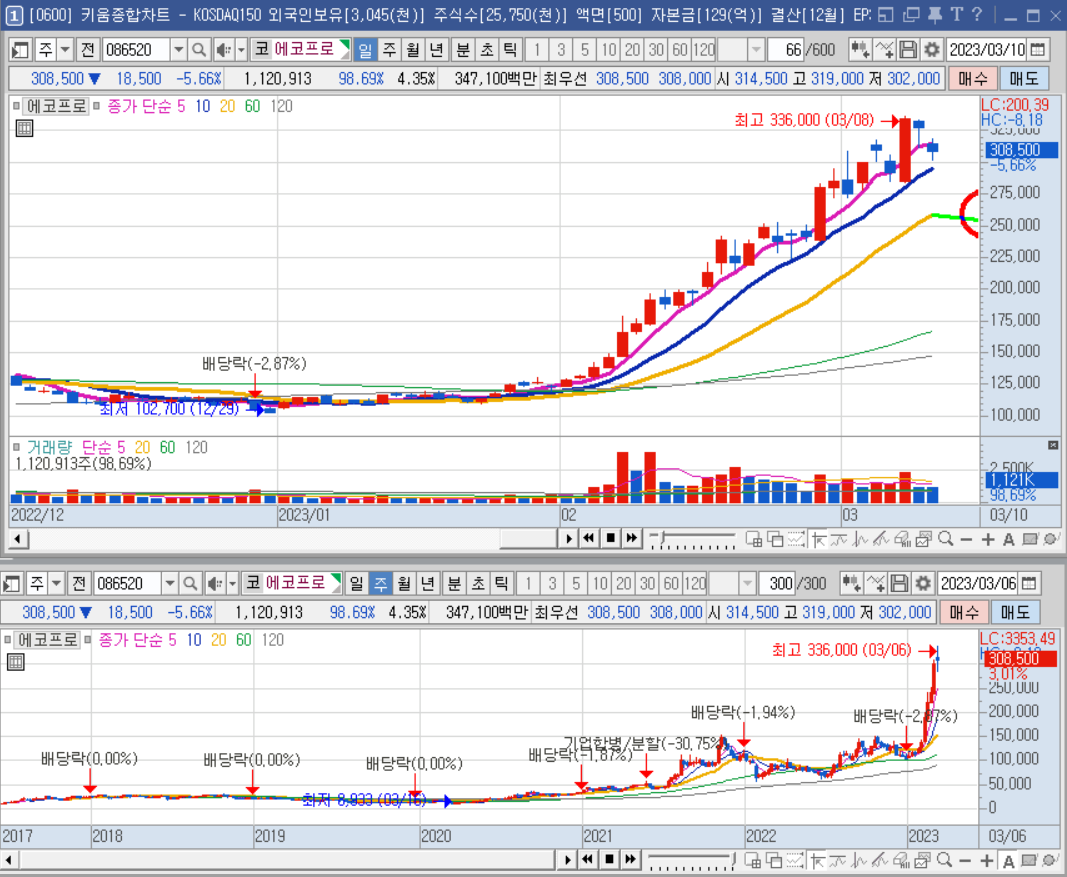Click crosshair cursor tool in upper bottom toolbar
Viewport: 1067px width, 877px height.
pos(819,540)
